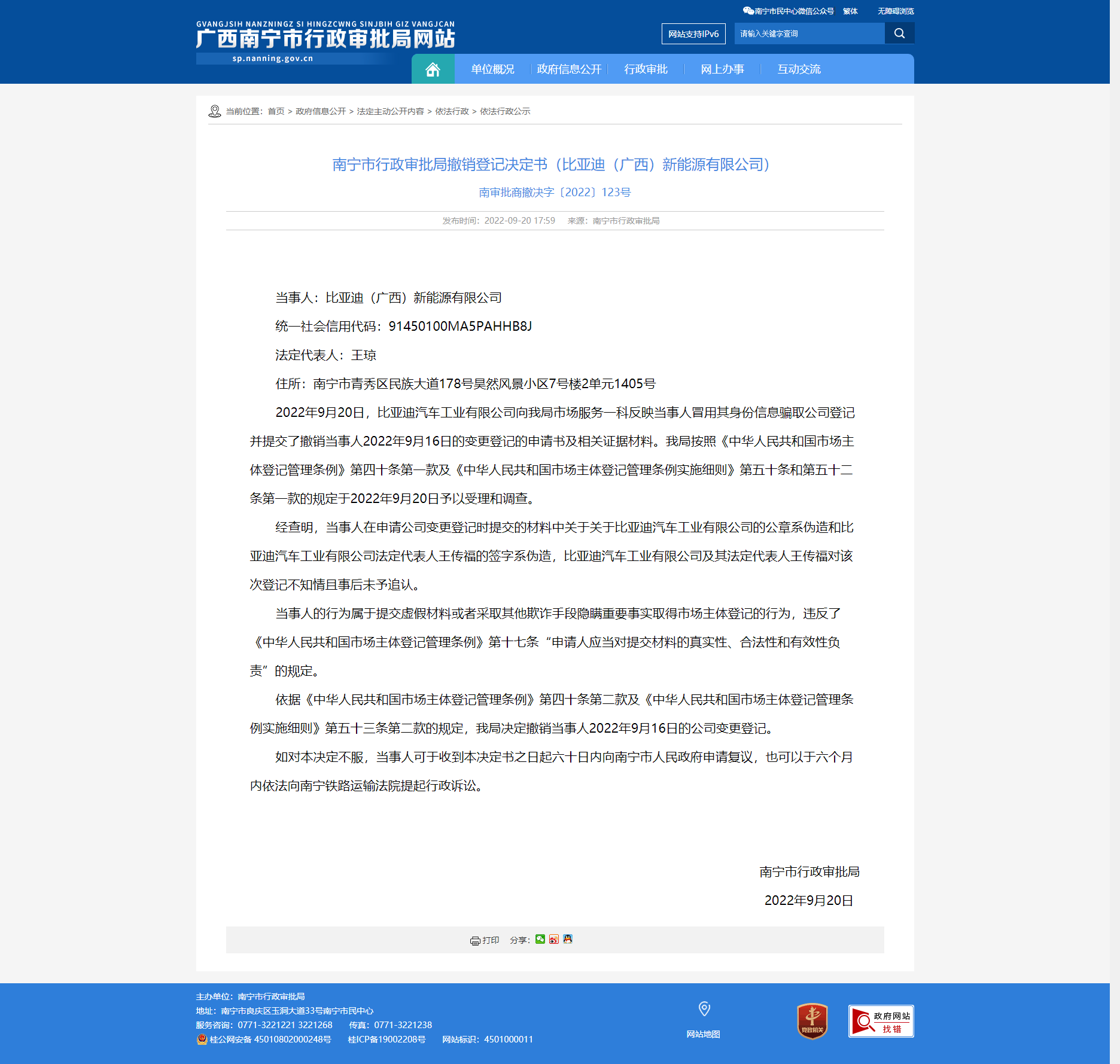Click the 当事人：比亚迪（广西）新能源有限公司 line
The width and height of the screenshot is (1120, 1064).
click(x=388, y=297)
